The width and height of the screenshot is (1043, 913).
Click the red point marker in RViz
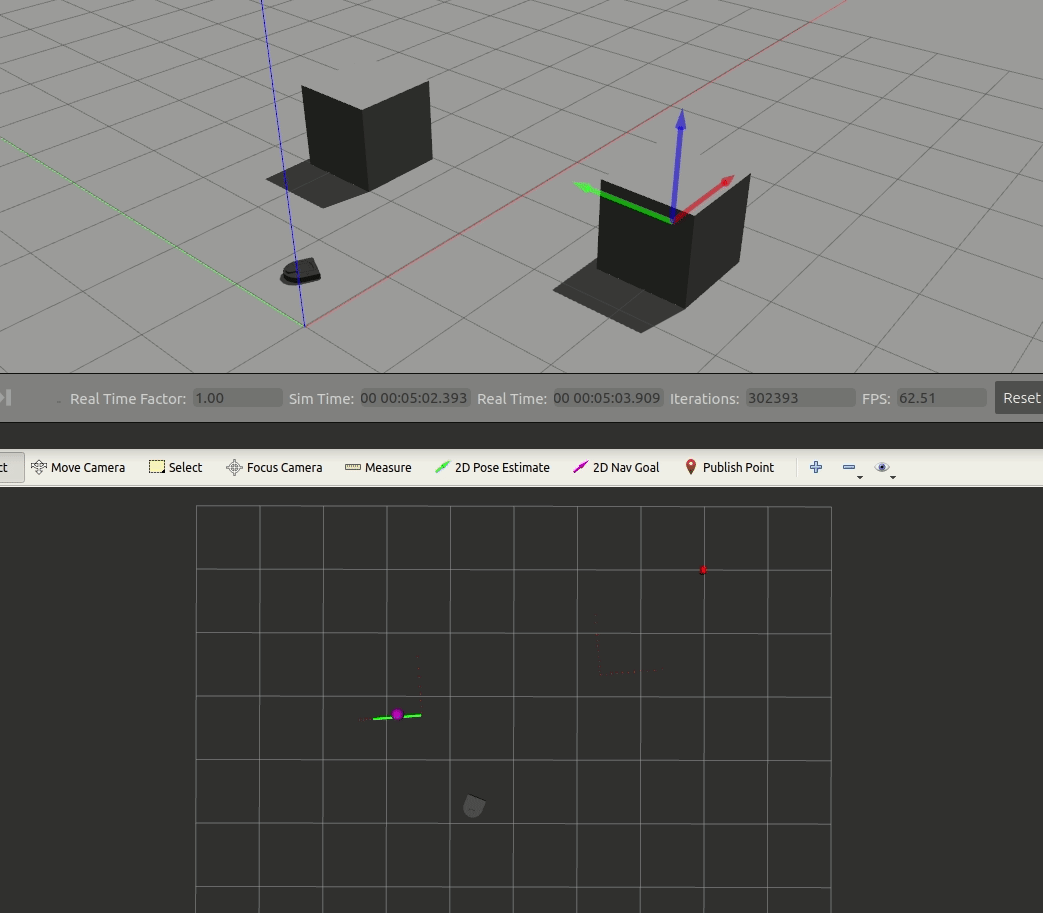click(703, 570)
